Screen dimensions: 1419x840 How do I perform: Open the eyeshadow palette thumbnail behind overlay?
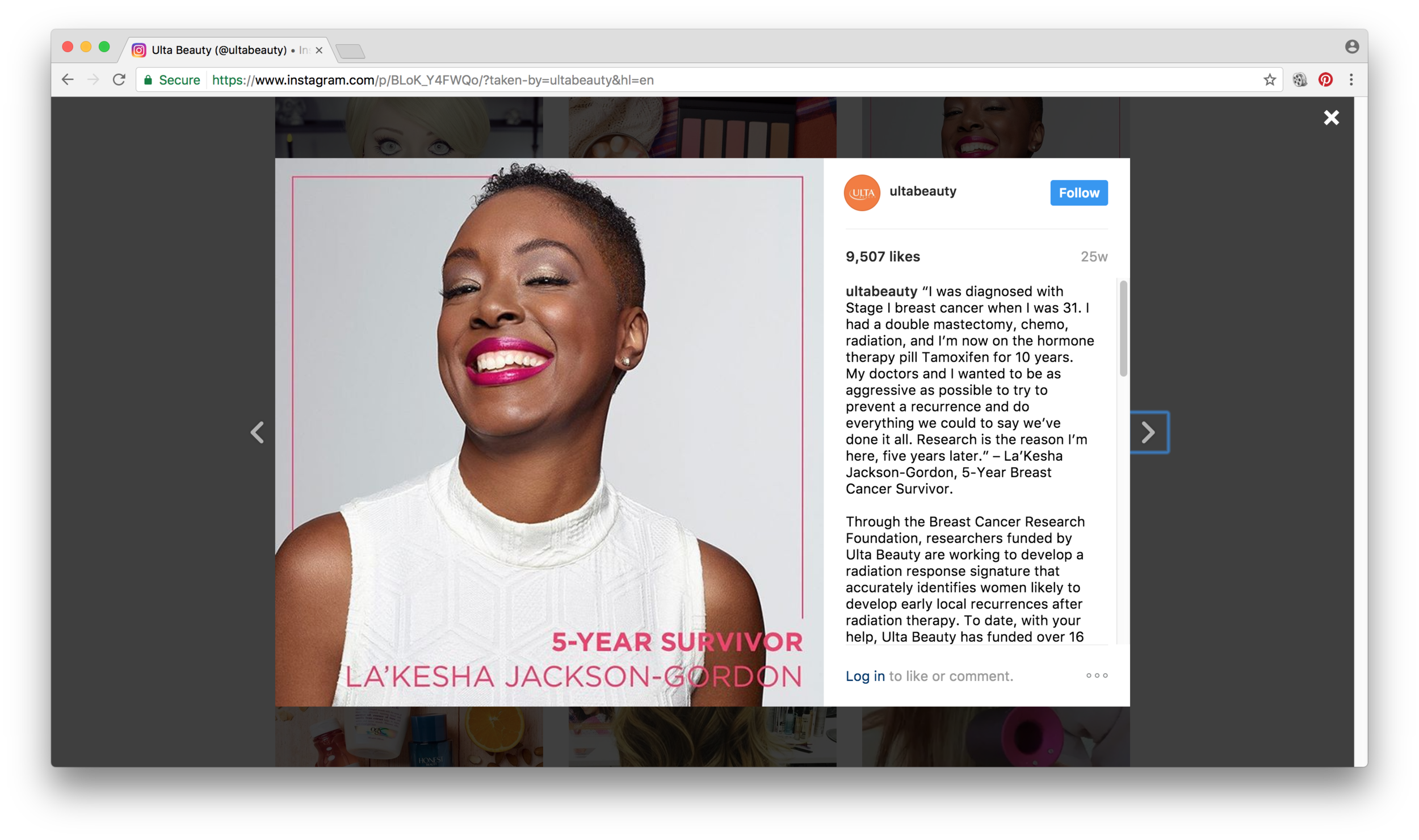click(x=702, y=127)
